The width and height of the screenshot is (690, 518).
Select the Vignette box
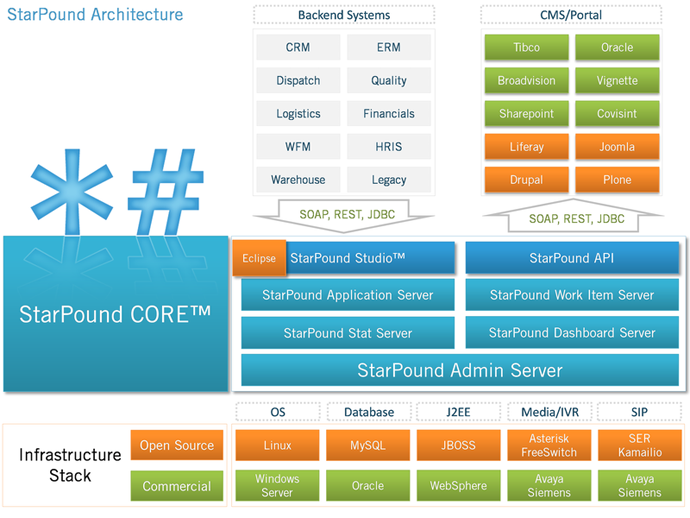coord(617,81)
